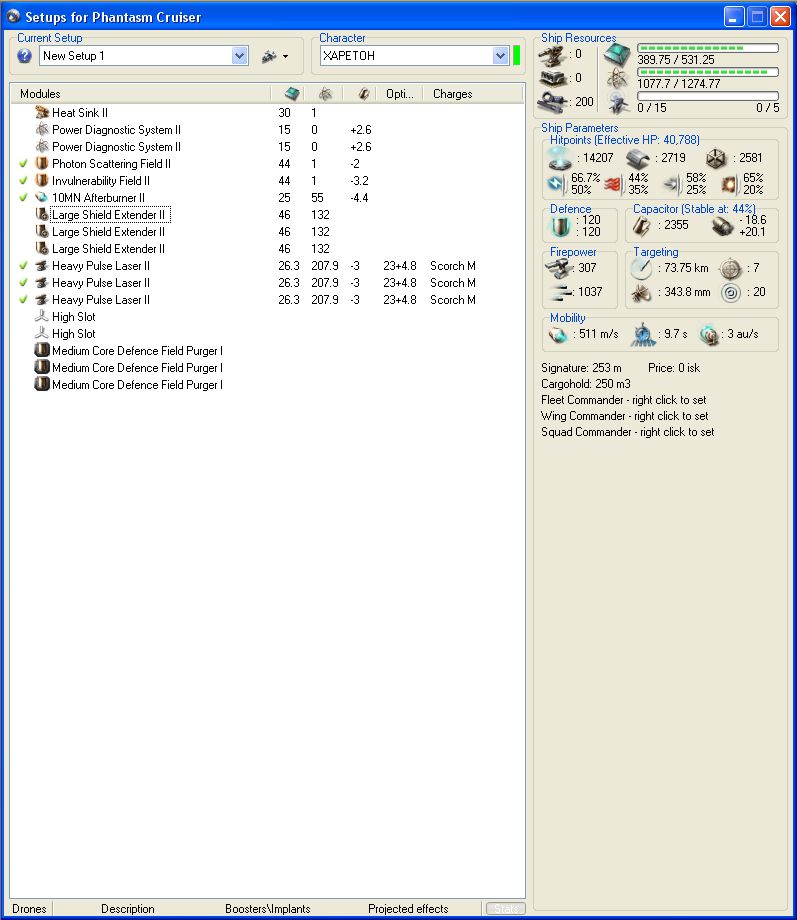This screenshot has height=920, width=797.
Task: Click the CPU usage progress bar
Action: coord(708,48)
